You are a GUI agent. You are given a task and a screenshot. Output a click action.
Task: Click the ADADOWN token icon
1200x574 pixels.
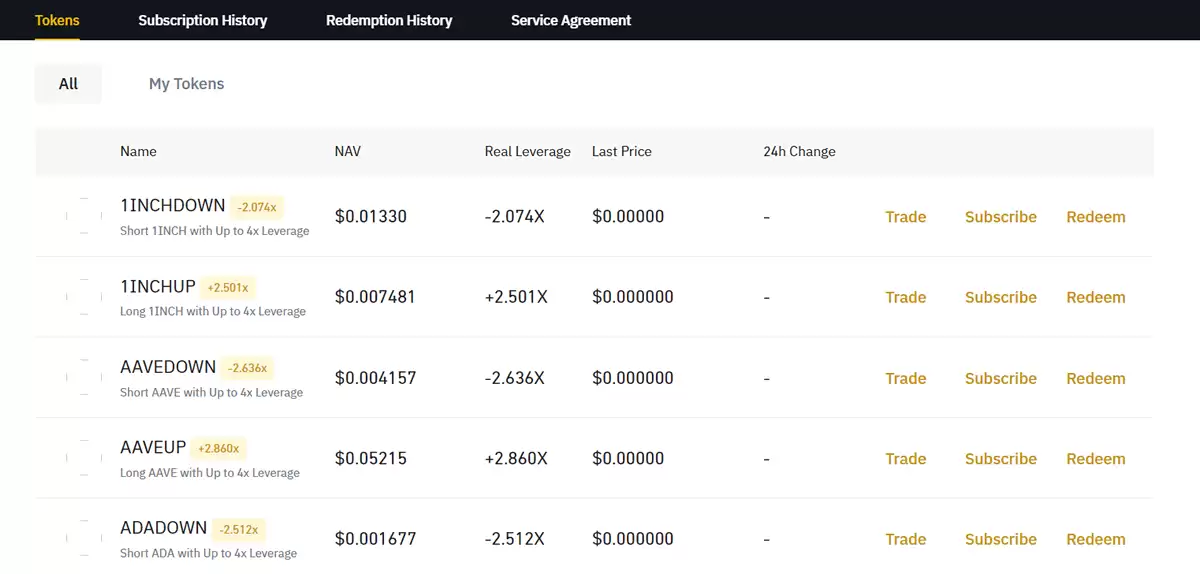[84, 539]
